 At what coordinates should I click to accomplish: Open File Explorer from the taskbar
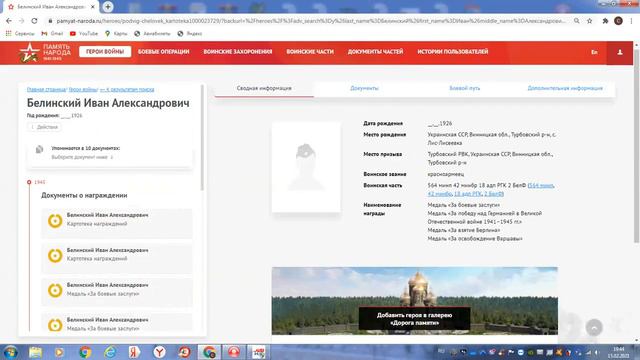[x=36, y=352]
